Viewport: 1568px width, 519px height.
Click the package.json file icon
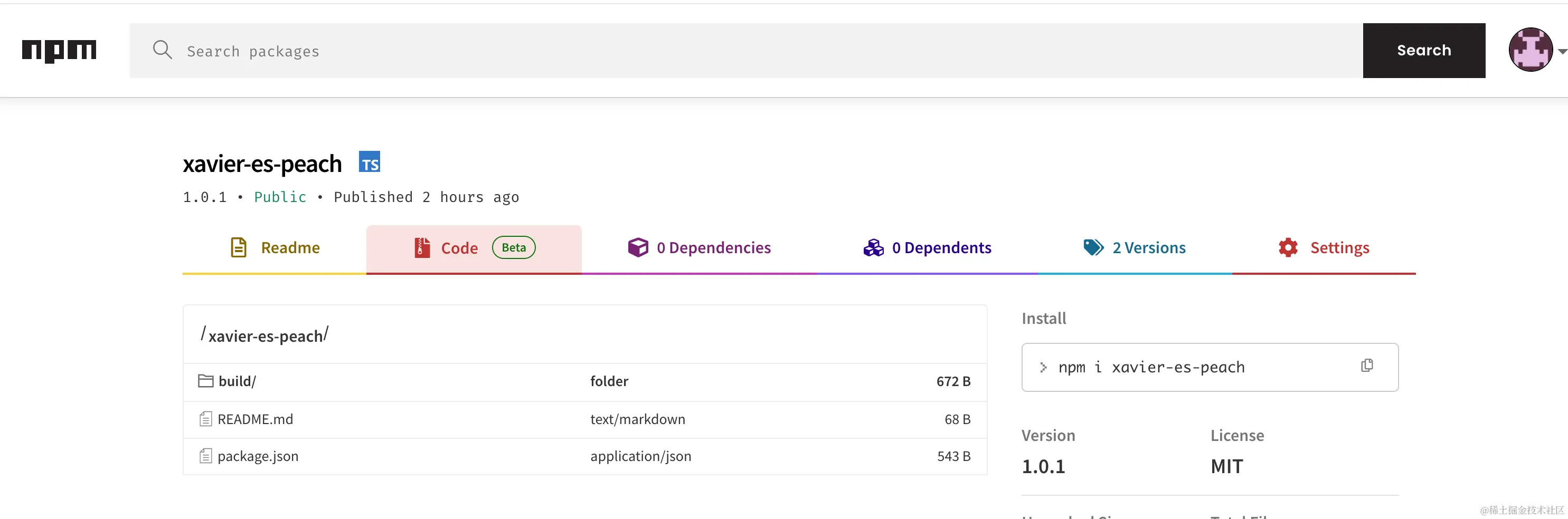pos(206,456)
